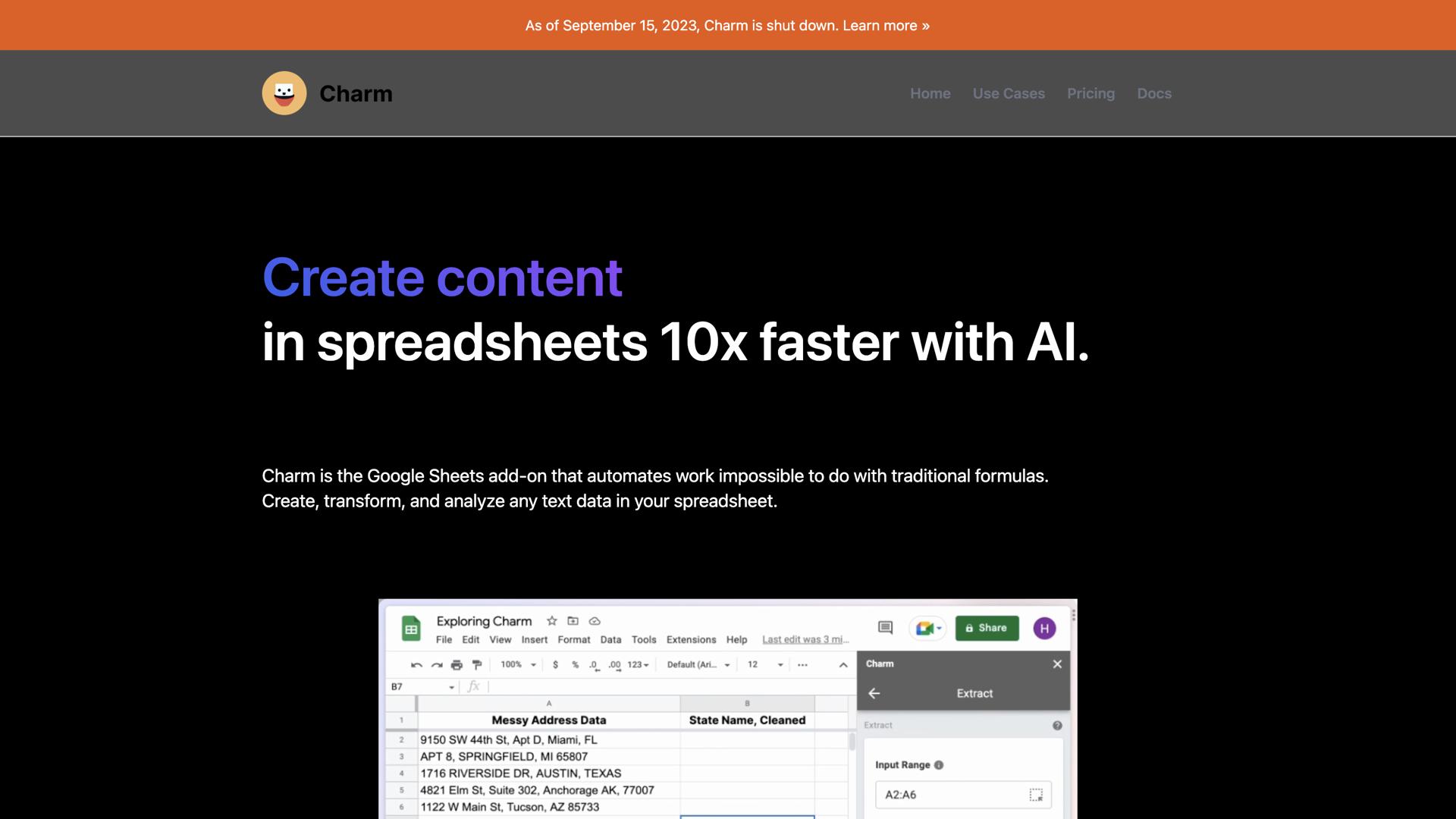Image resolution: width=1456 pixels, height=819 pixels.
Task: Open the Pricing page in navigation
Action: pyautogui.click(x=1090, y=93)
